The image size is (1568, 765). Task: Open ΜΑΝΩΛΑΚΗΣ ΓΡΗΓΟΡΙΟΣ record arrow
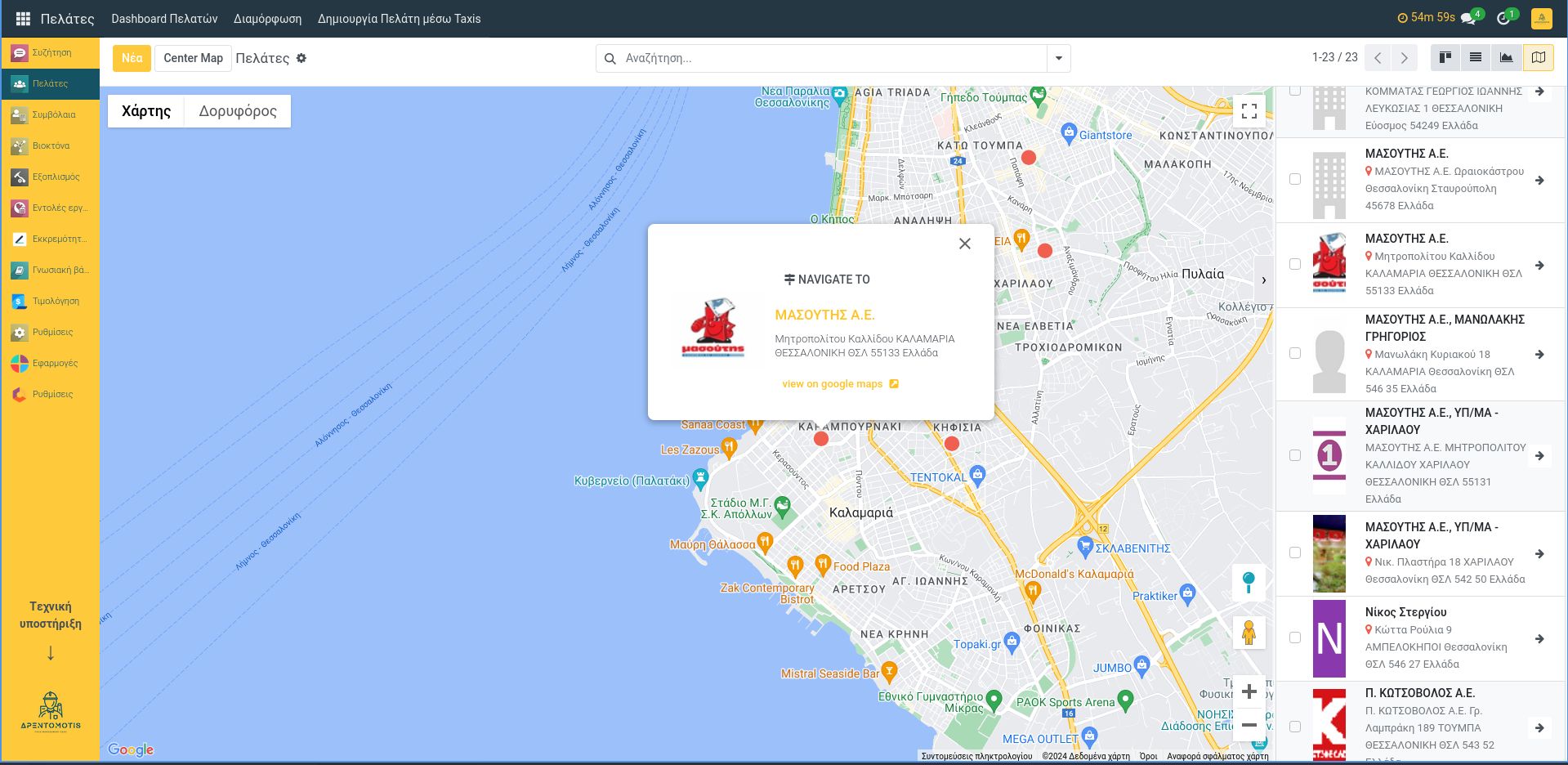point(1539,355)
